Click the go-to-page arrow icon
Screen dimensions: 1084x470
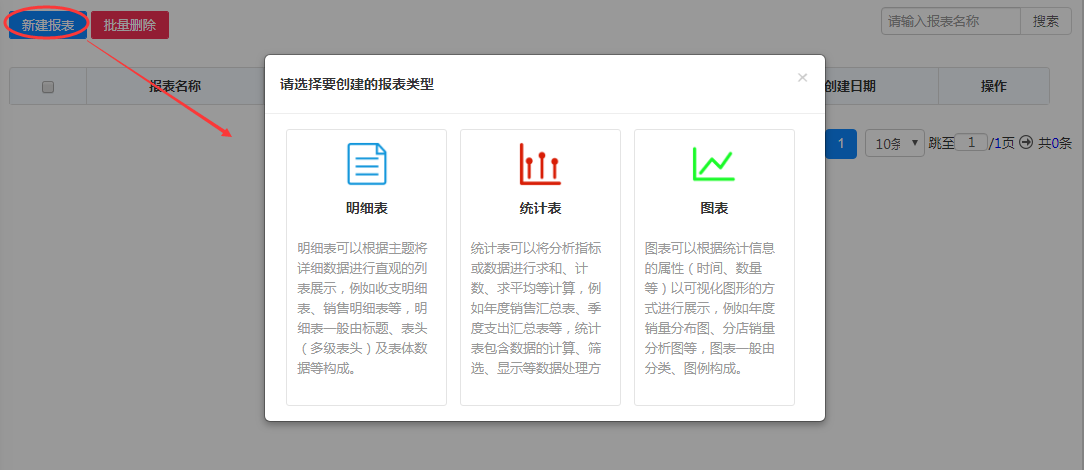pyautogui.click(x=1025, y=143)
